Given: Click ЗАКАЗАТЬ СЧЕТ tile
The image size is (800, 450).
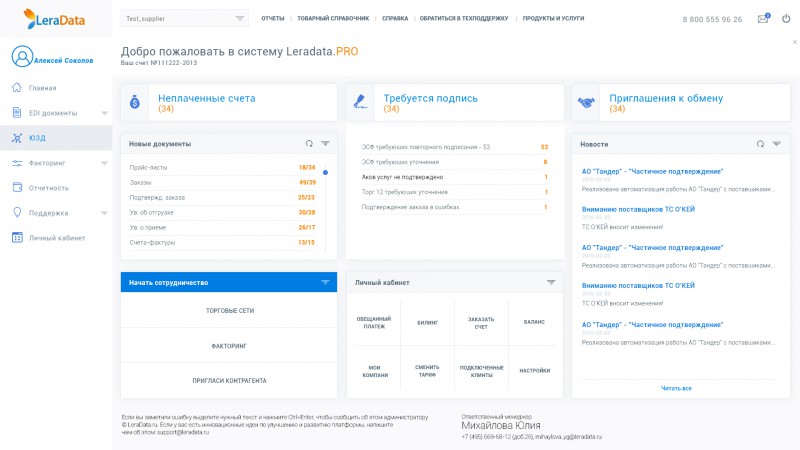Looking at the screenshot, I should 481,322.
